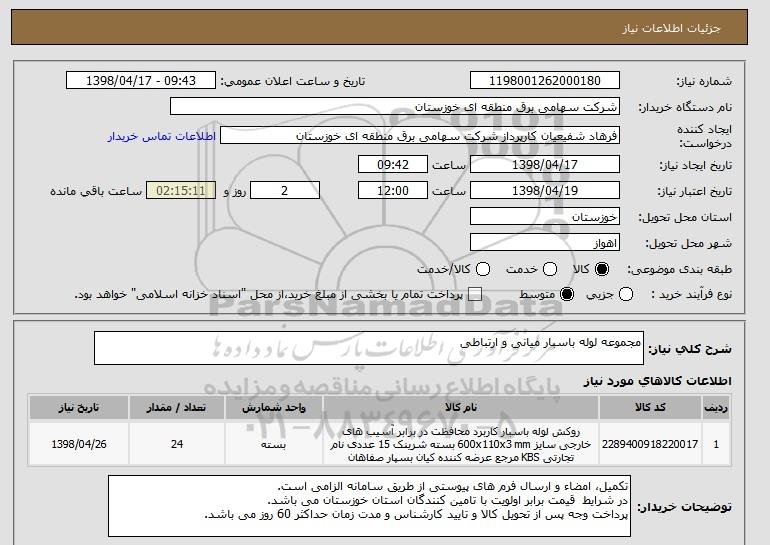This screenshot has height=545, width=770.
Task: Click the buyer organization name field
Action: click(395, 107)
